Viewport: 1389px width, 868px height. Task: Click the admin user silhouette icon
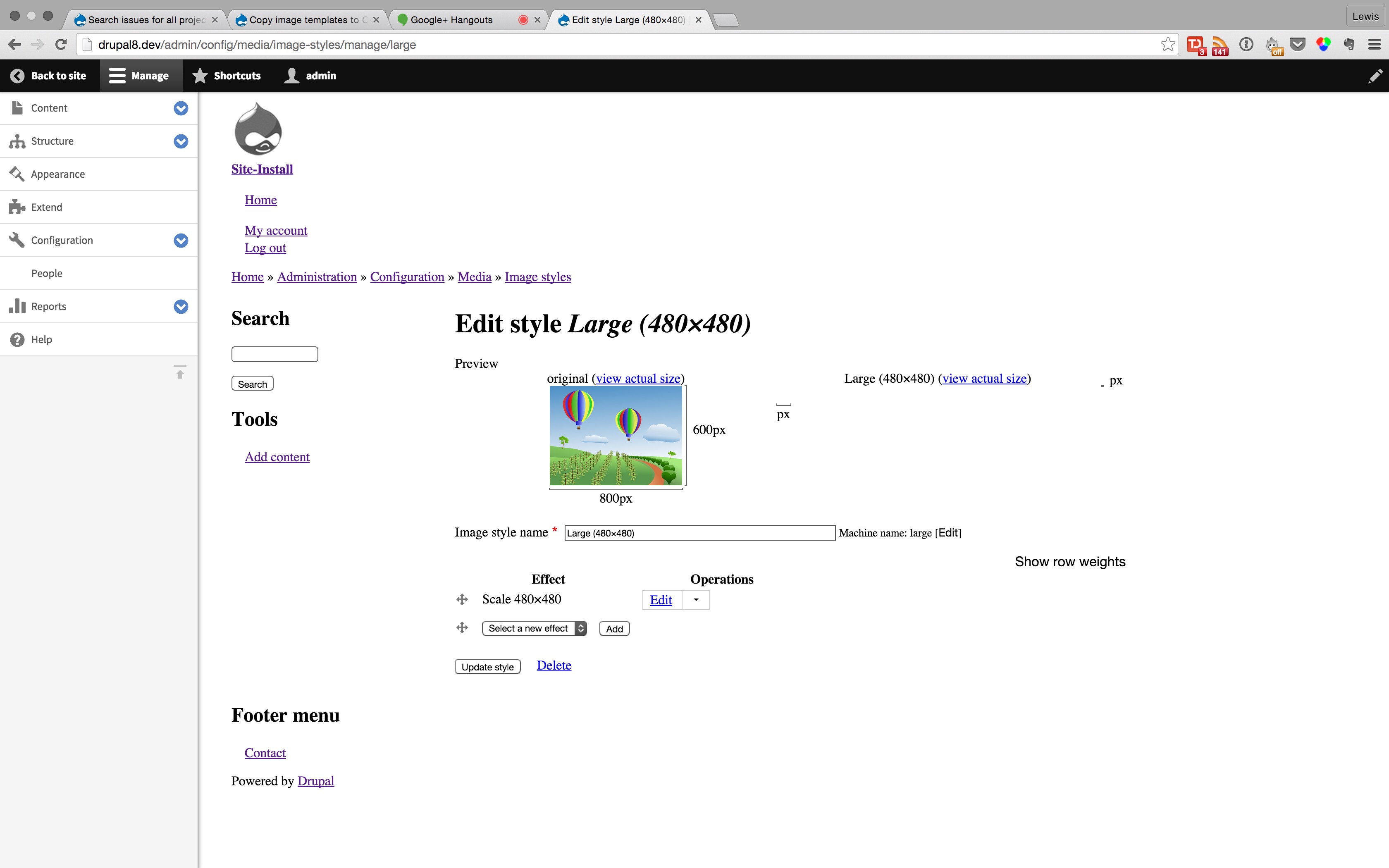[291, 76]
